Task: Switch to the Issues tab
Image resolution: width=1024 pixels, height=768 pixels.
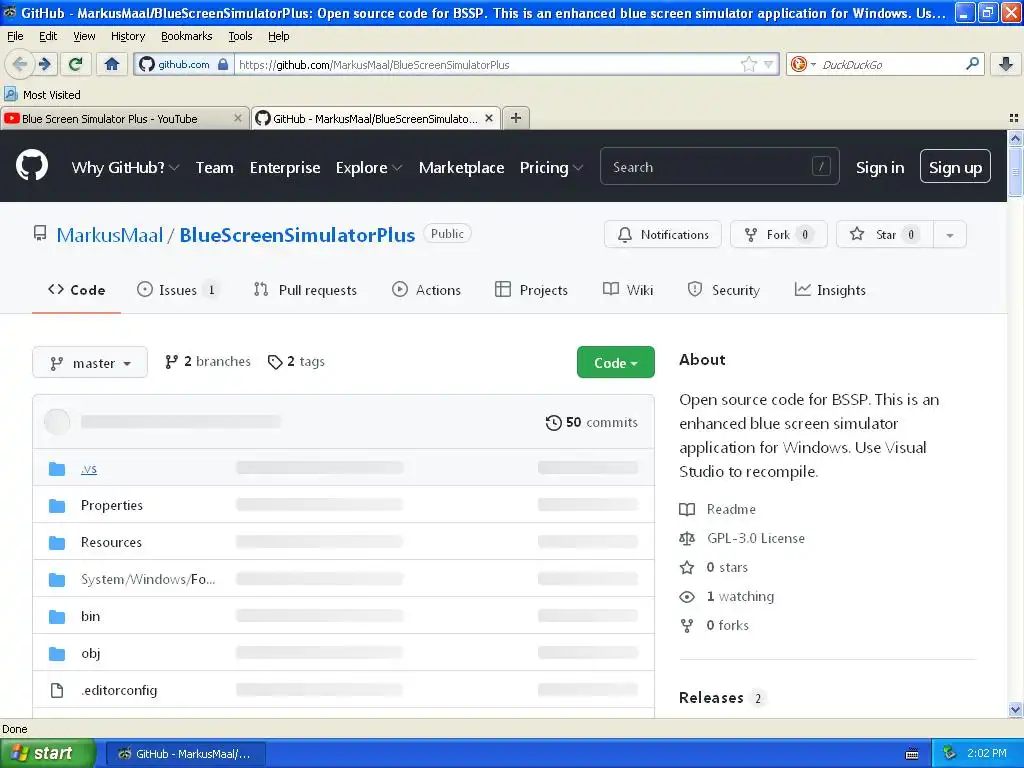Action: (178, 290)
